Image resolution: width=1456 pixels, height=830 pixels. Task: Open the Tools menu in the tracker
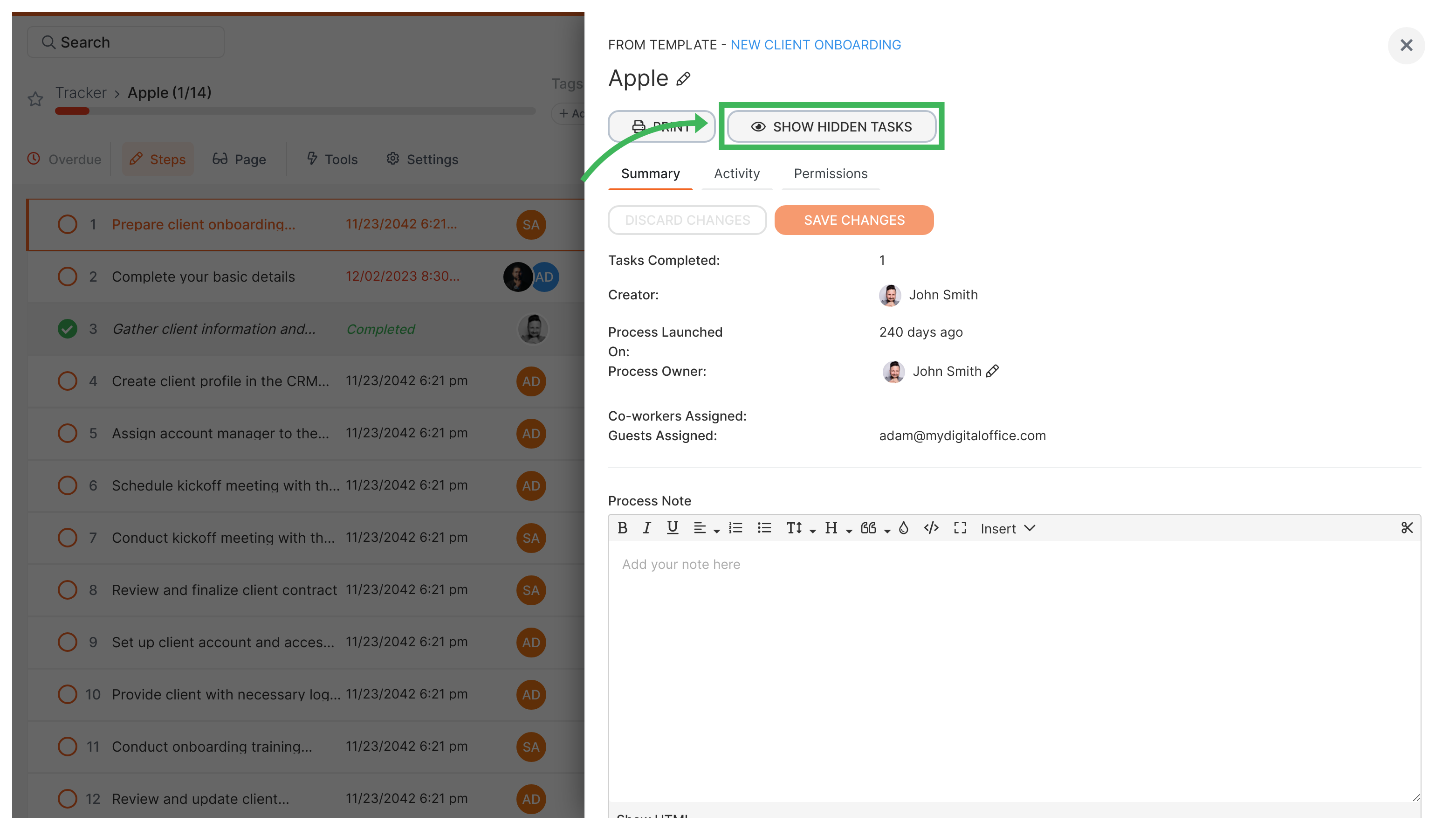pos(331,159)
